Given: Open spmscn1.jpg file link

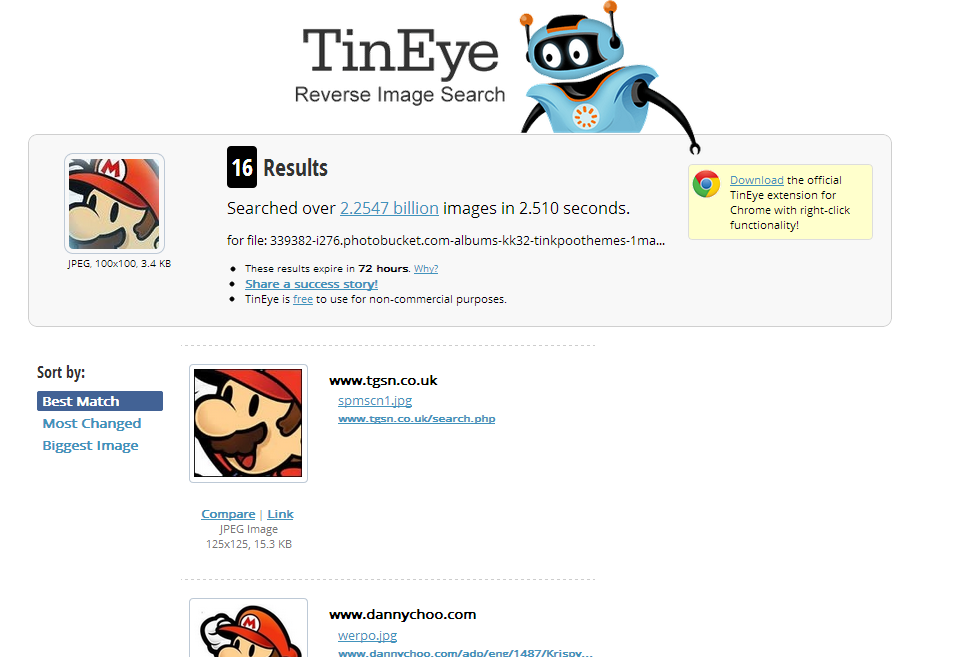Looking at the screenshot, I should (x=375, y=400).
